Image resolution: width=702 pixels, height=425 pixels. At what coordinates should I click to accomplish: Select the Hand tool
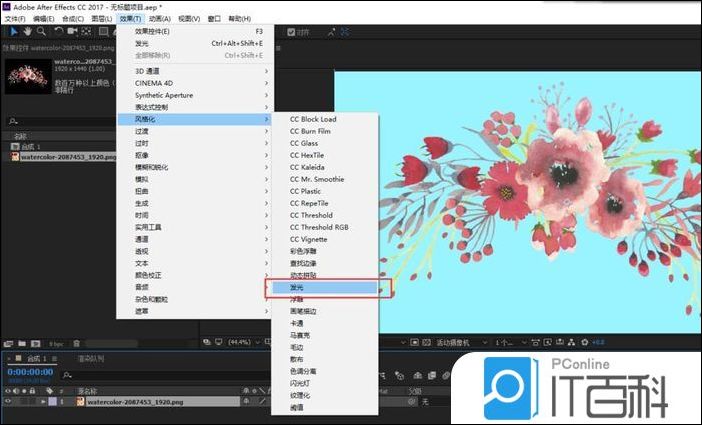pyautogui.click(x=27, y=32)
